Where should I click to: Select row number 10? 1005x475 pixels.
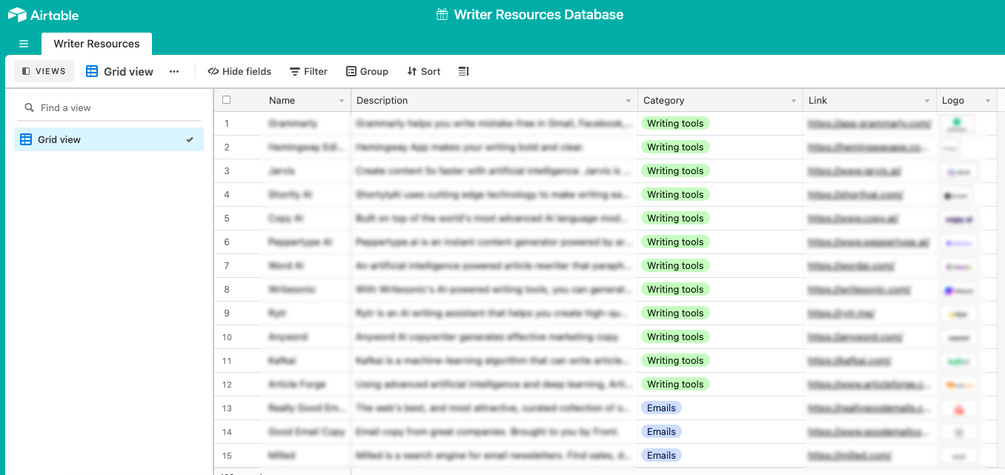pos(227,337)
